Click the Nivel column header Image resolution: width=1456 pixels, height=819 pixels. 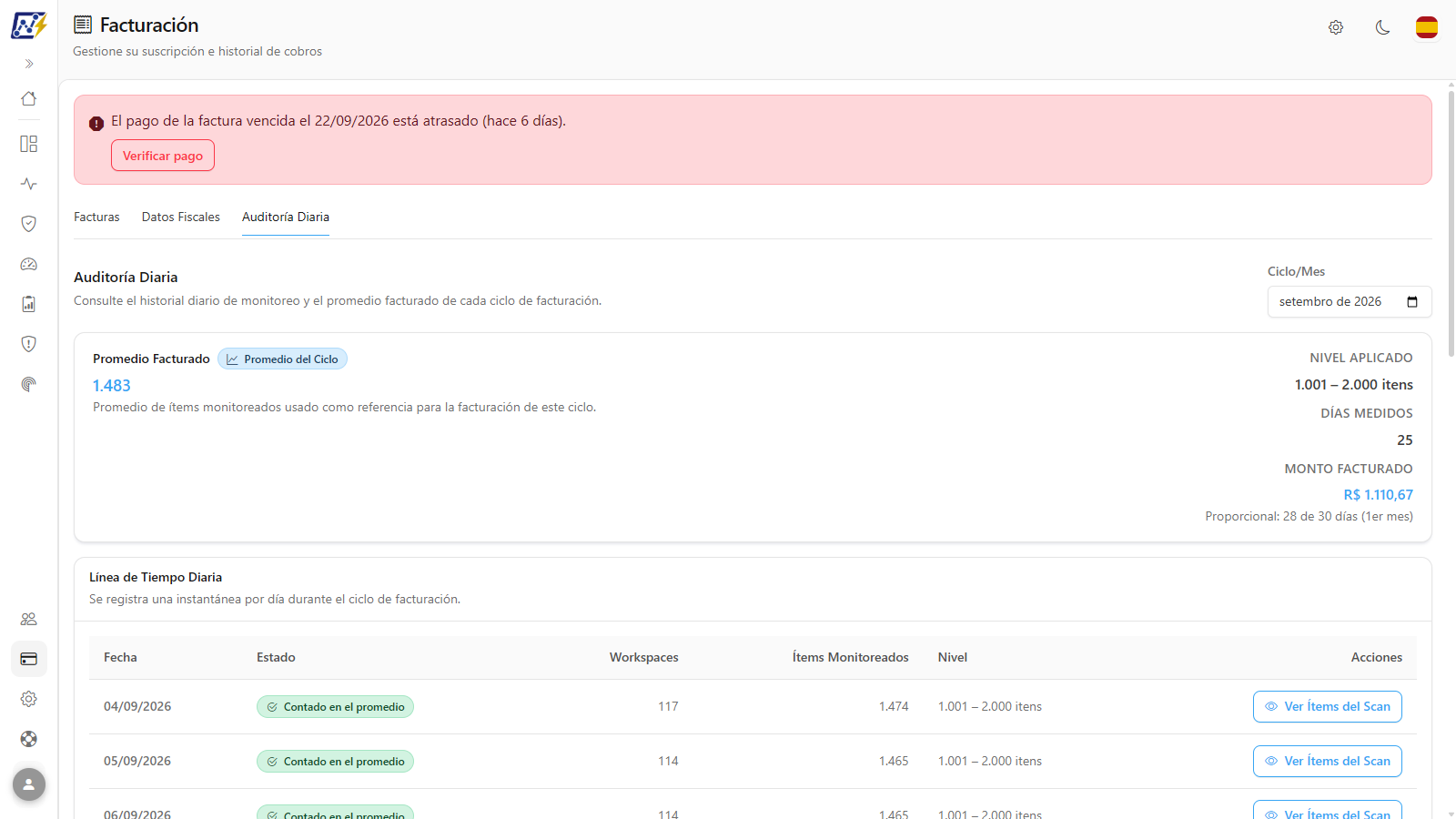pyautogui.click(x=953, y=657)
